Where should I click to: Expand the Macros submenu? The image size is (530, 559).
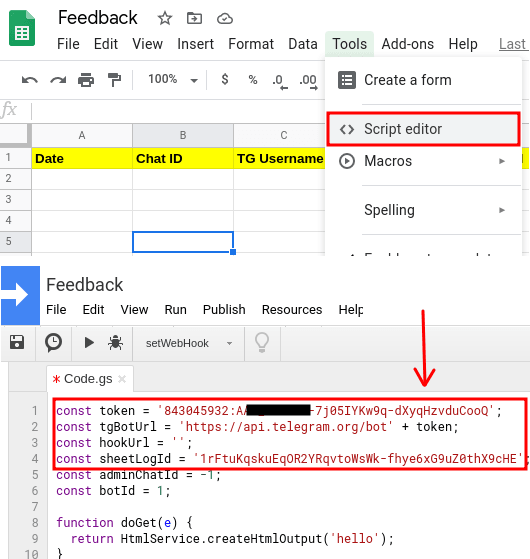click(423, 161)
